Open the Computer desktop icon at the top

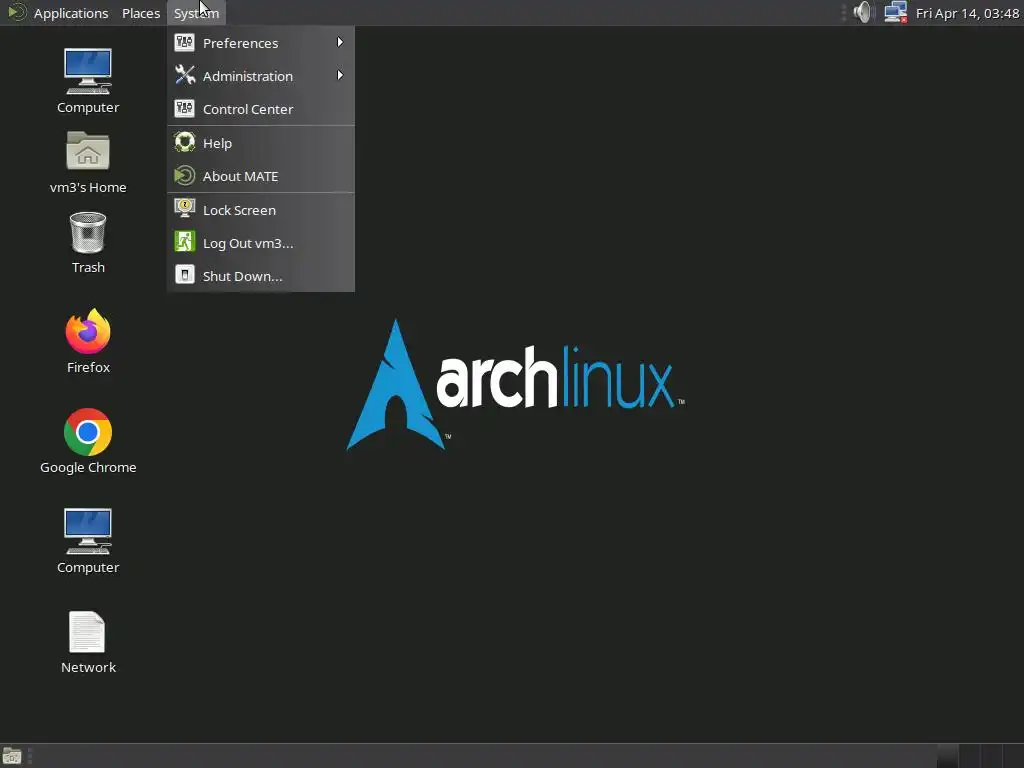pos(88,72)
